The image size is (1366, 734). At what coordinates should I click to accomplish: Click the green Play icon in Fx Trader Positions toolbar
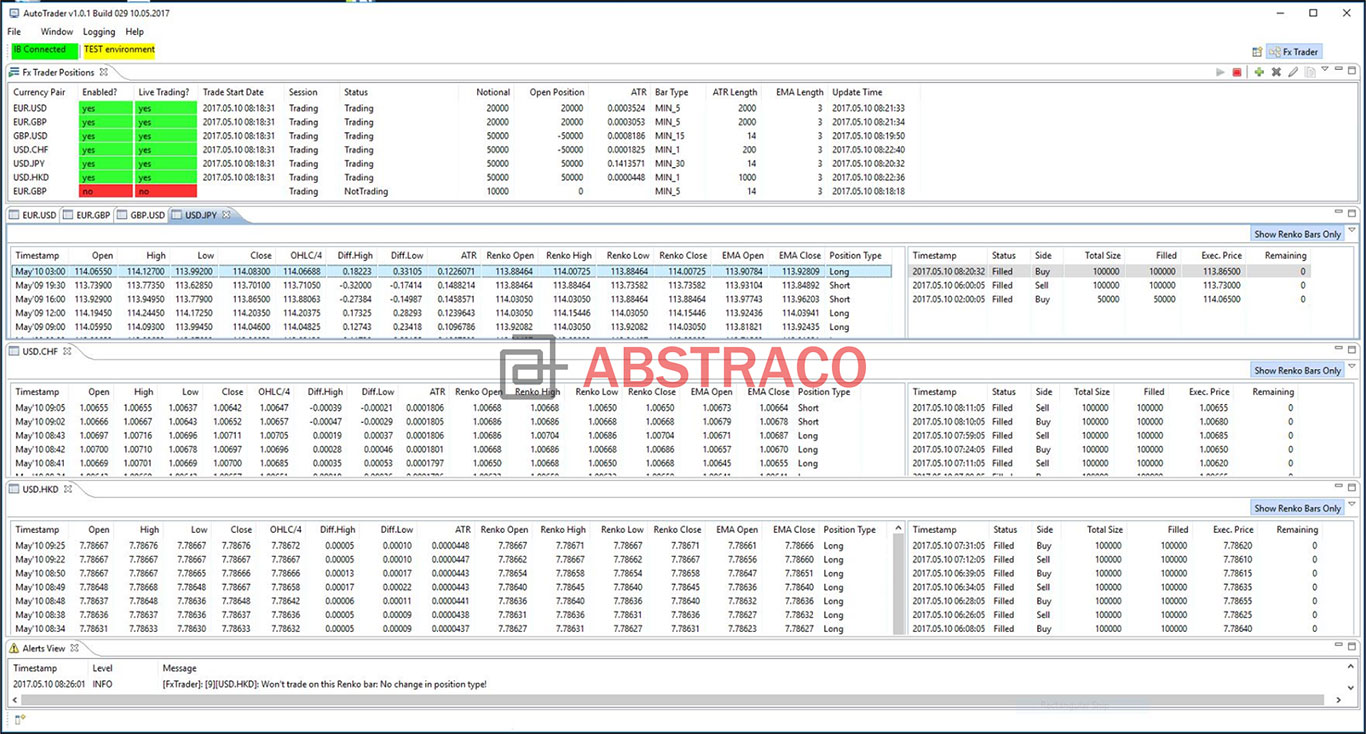point(1221,71)
